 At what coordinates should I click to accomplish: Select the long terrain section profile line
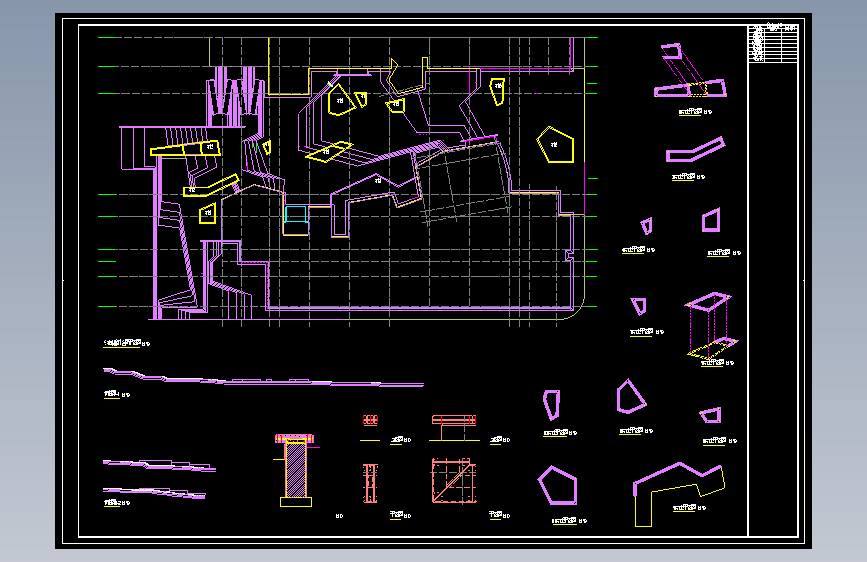point(263,377)
